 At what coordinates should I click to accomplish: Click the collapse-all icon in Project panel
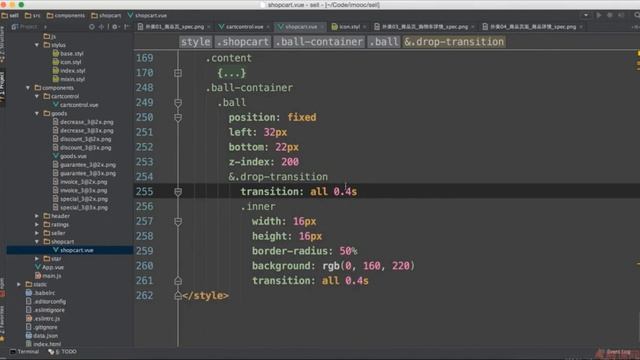[x=101, y=27]
